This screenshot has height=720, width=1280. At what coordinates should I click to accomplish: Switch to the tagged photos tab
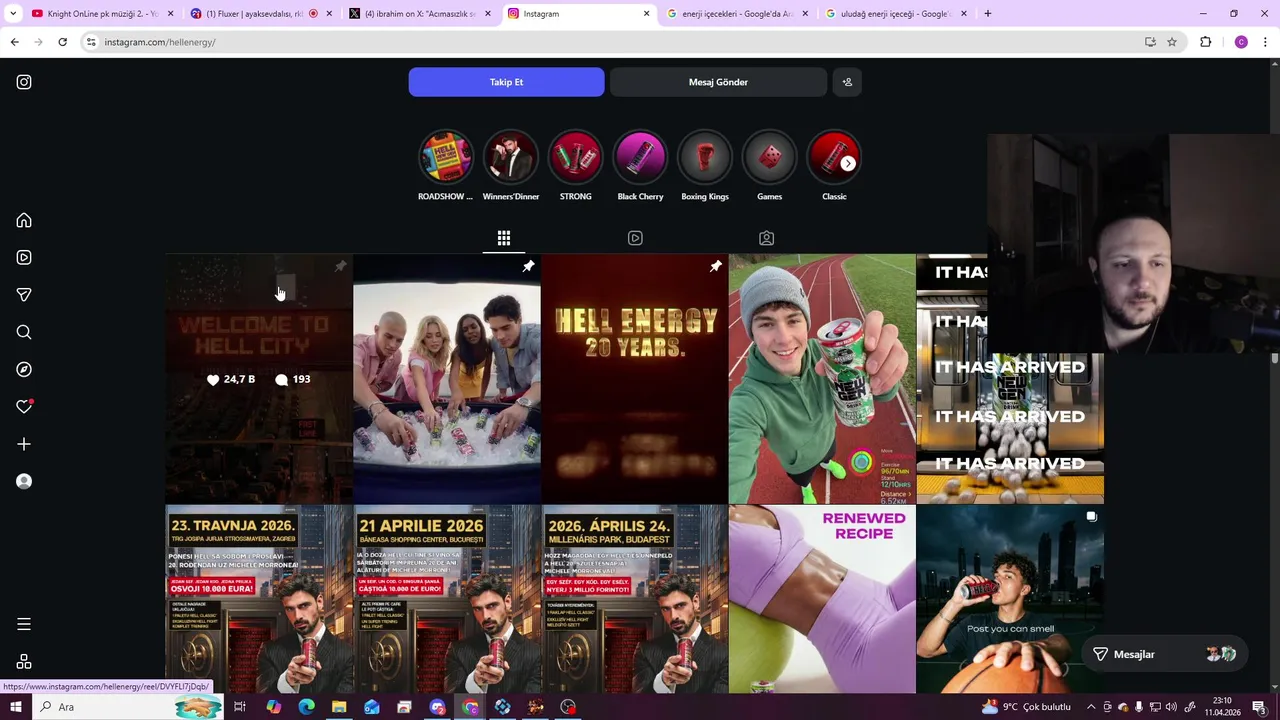pos(766,238)
